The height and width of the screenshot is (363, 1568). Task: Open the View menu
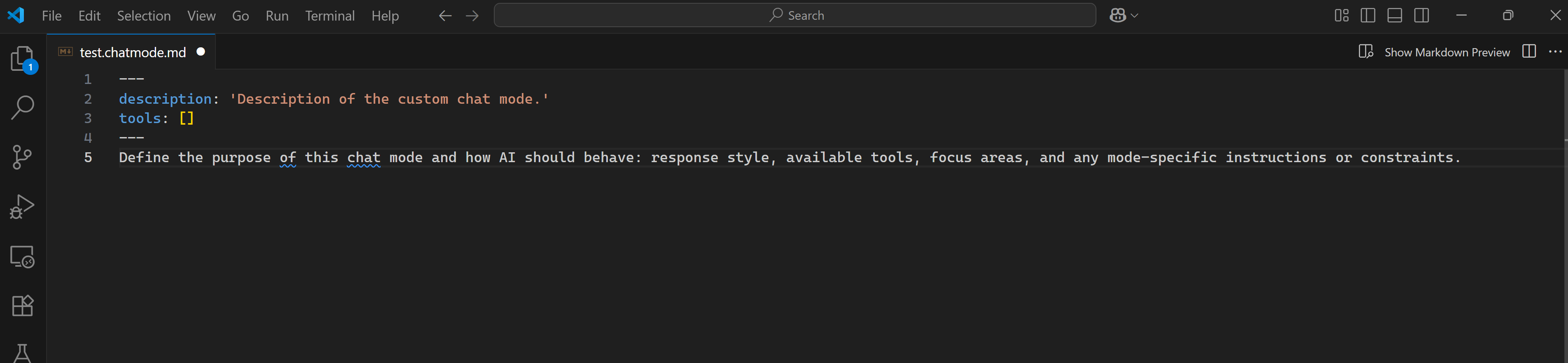(201, 16)
